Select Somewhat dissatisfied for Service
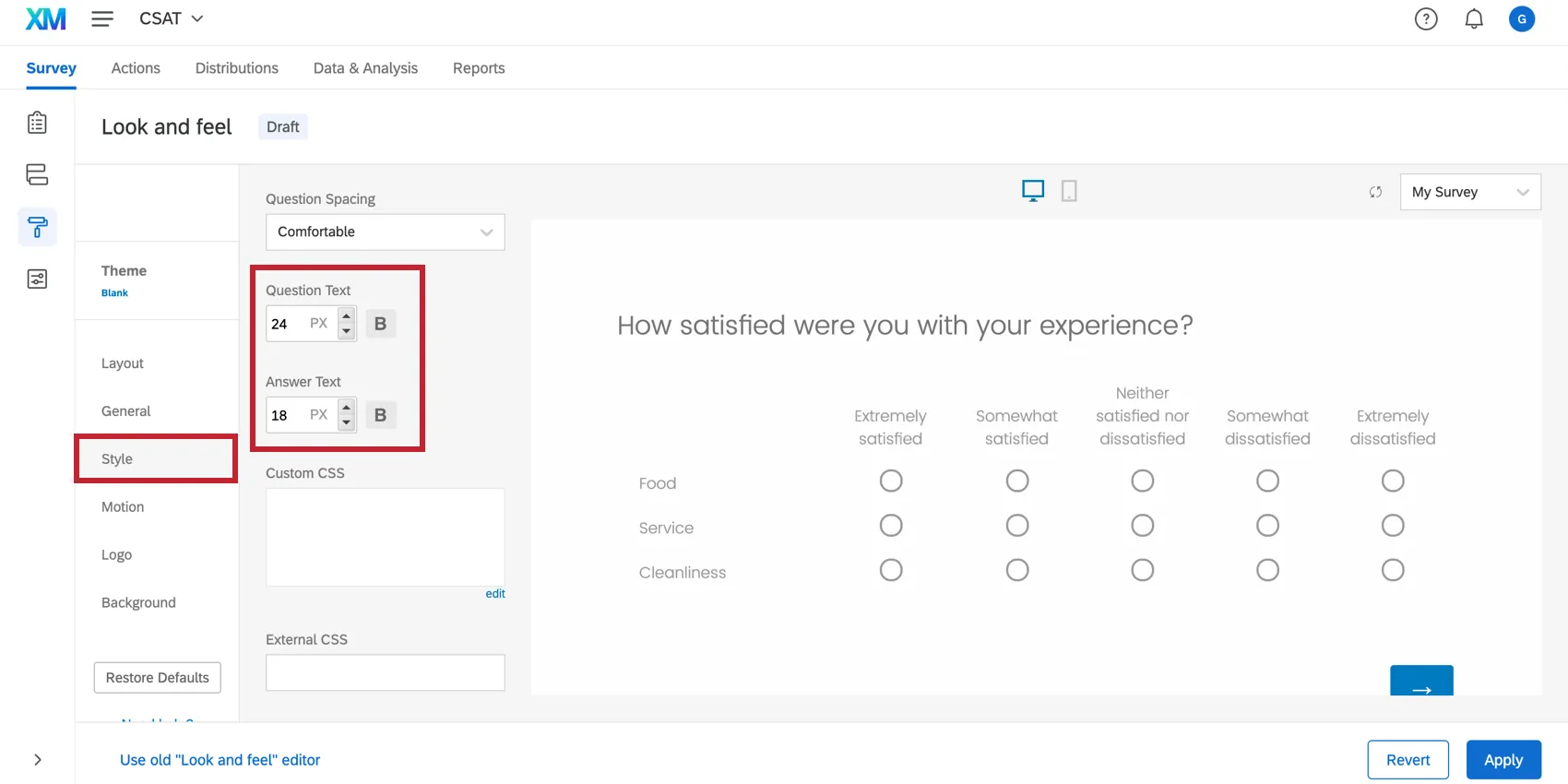This screenshot has width=1568, height=784. pos(1267,526)
